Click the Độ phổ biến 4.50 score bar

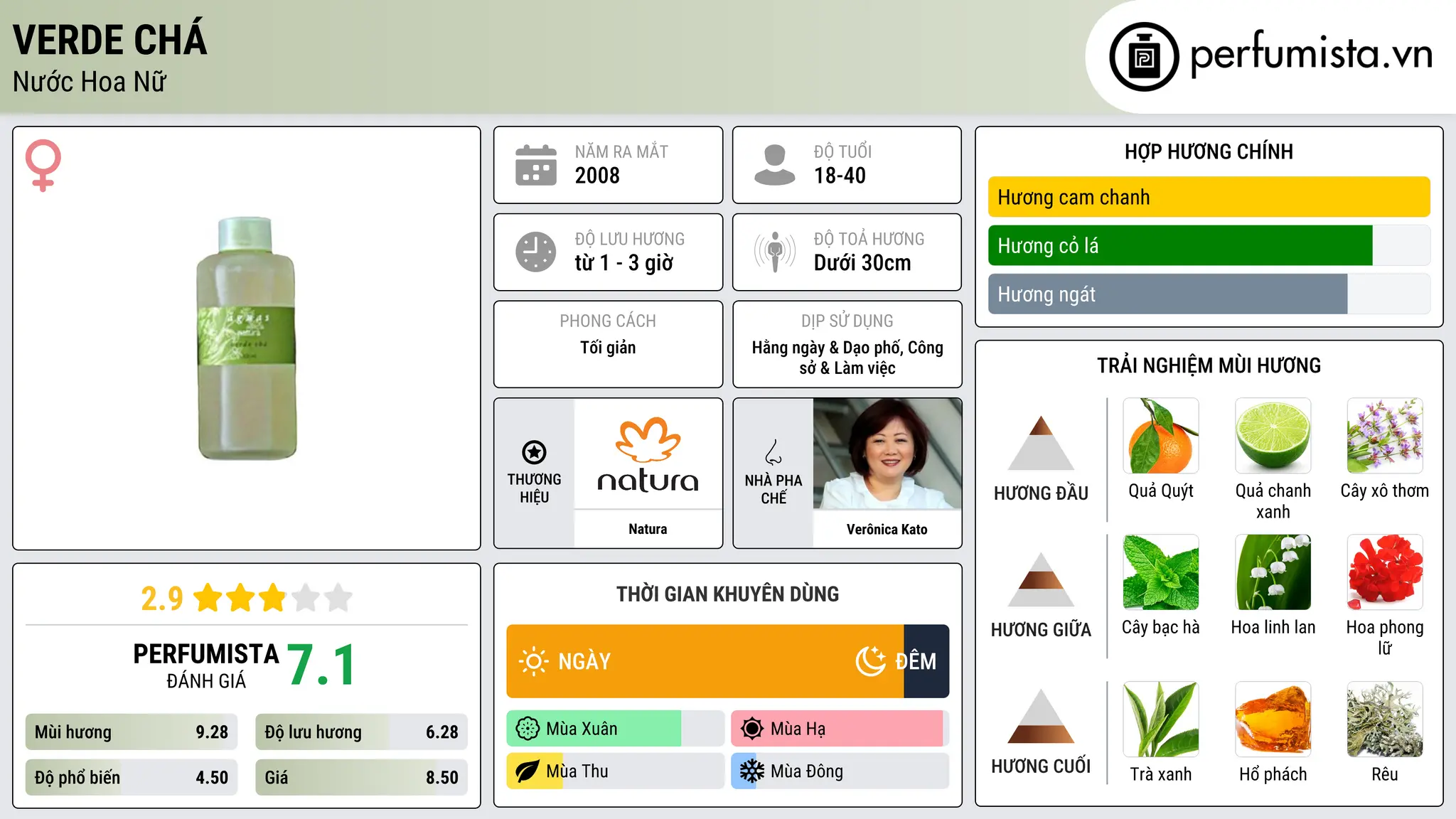tap(132, 778)
